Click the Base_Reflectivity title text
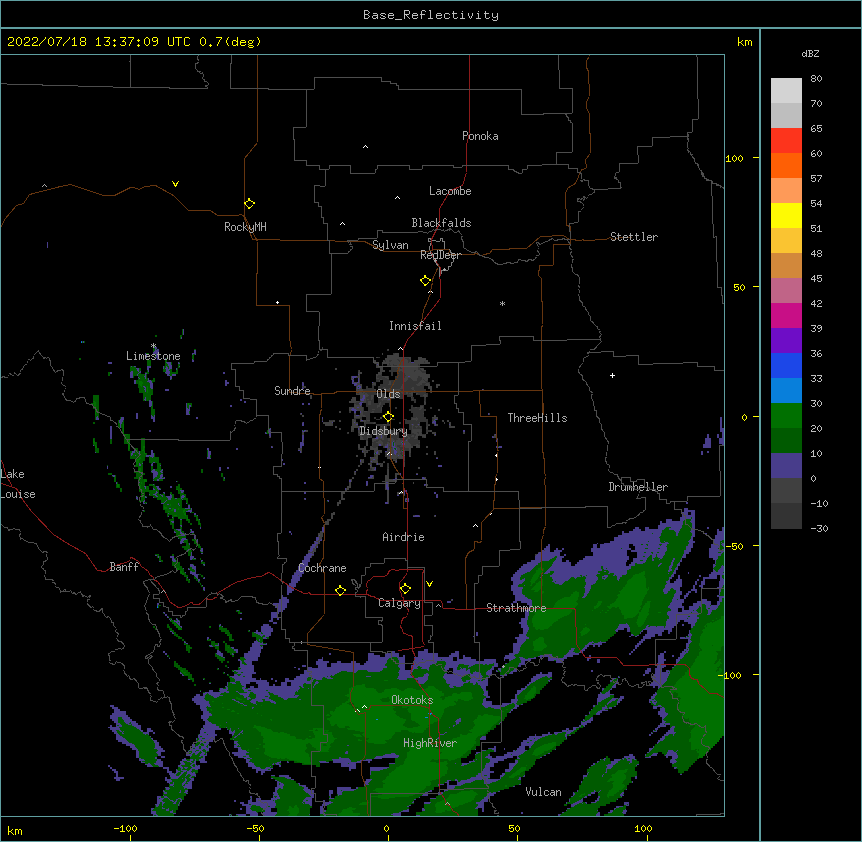This screenshot has width=862, height=842. (x=431, y=15)
